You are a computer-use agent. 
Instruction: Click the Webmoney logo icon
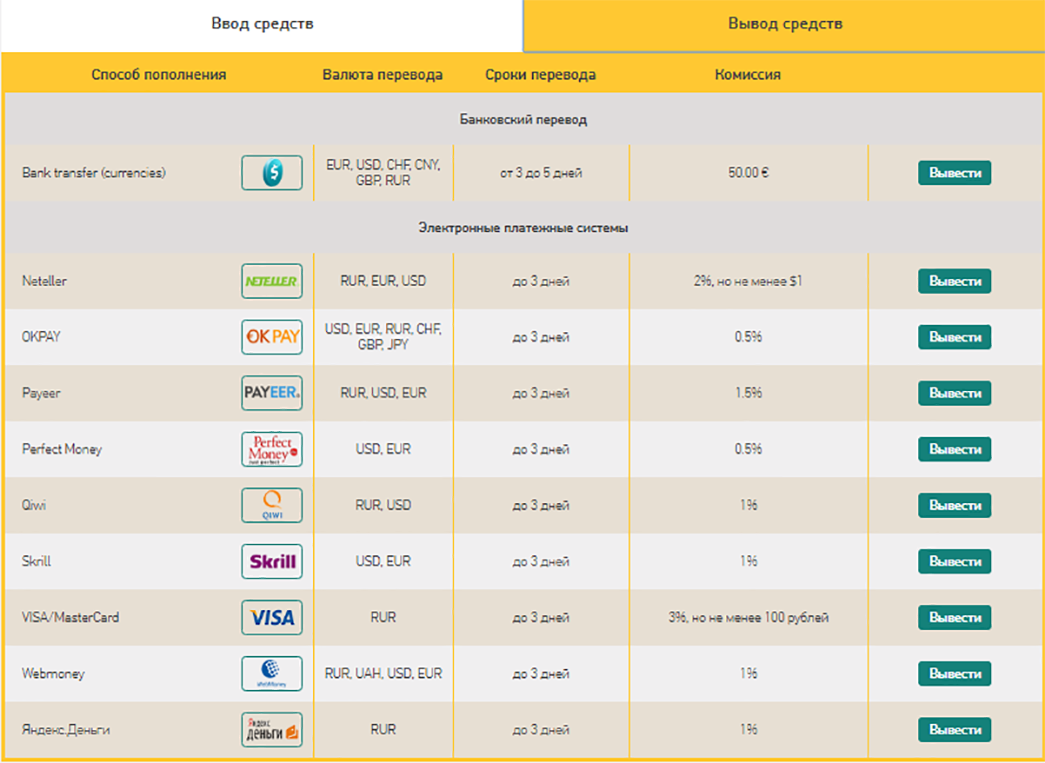[x=272, y=674]
